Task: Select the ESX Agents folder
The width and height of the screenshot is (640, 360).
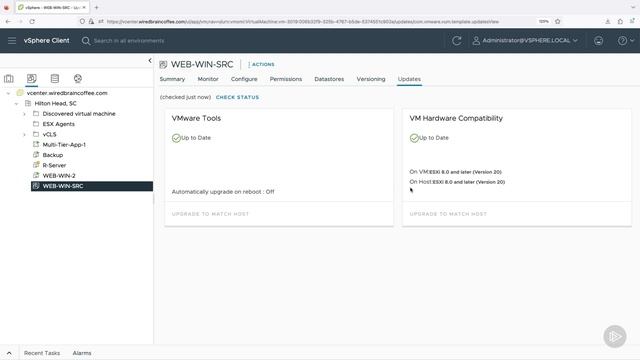Action: pyautogui.click(x=58, y=124)
